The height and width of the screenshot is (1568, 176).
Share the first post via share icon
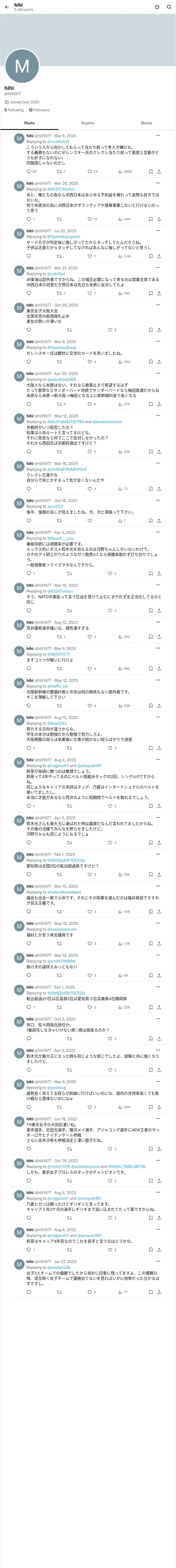tap(159, 172)
